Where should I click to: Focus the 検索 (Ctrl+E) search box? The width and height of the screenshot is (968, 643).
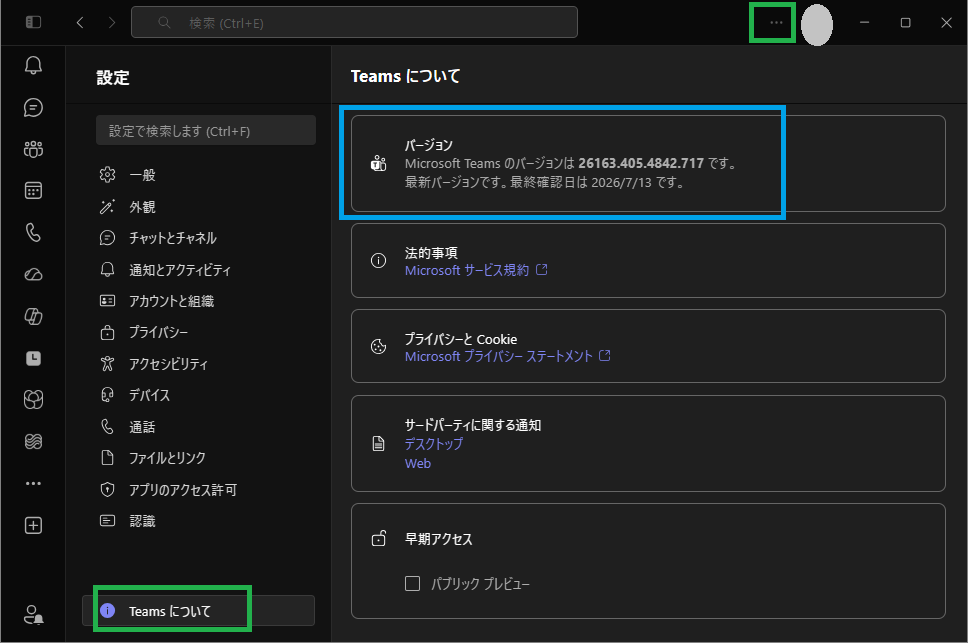coord(354,23)
